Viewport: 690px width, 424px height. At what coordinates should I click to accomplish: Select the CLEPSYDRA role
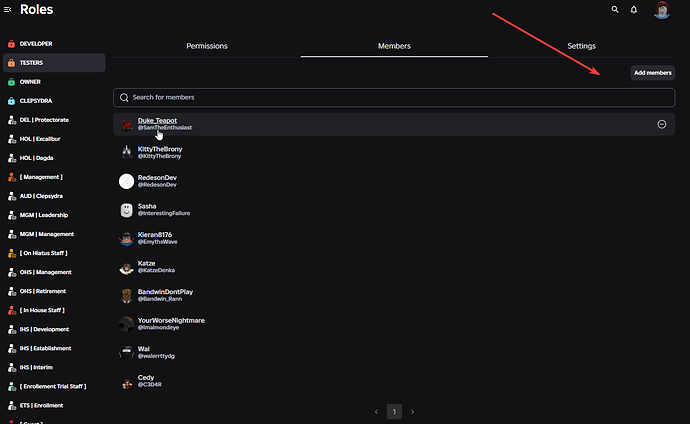click(x=54, y=101)
